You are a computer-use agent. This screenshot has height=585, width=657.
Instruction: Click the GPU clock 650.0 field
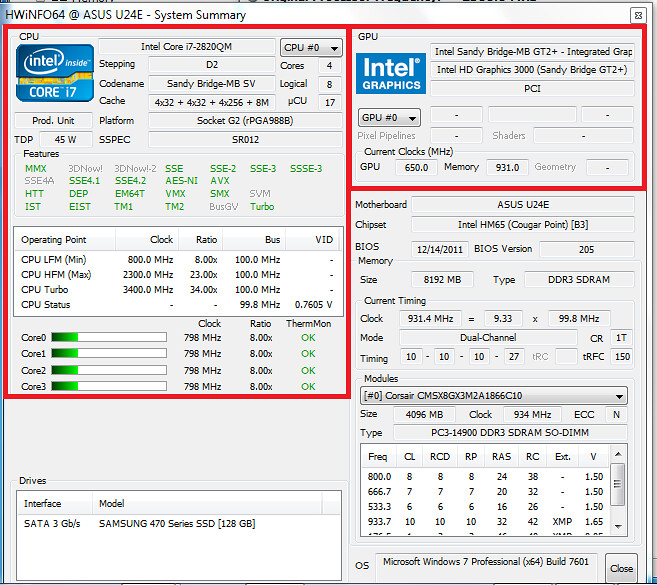click(416, 167)
